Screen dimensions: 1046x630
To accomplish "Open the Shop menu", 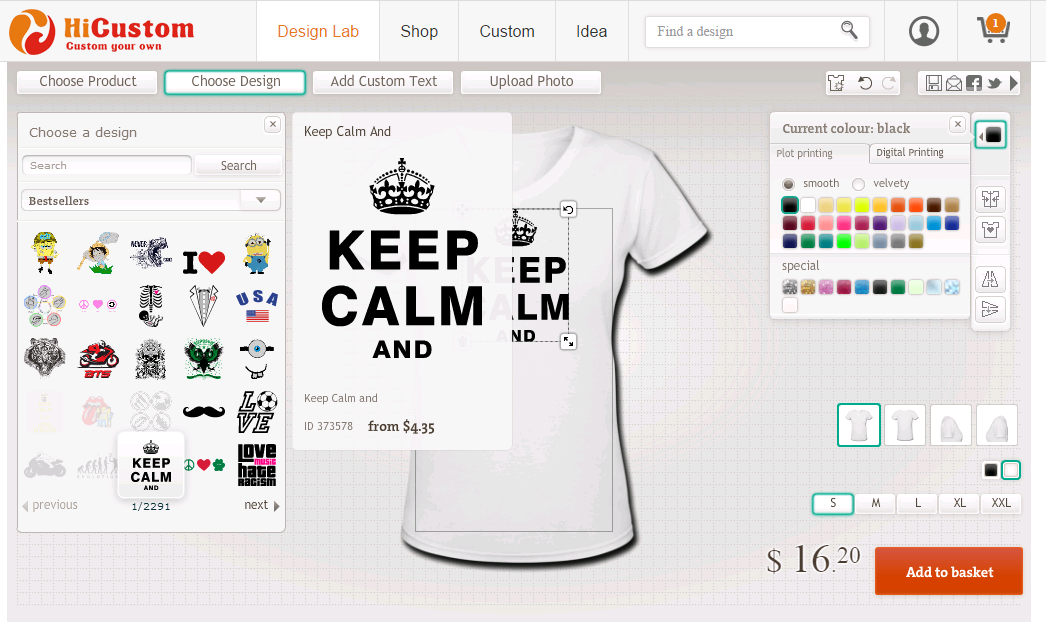I will pos(419,31).
